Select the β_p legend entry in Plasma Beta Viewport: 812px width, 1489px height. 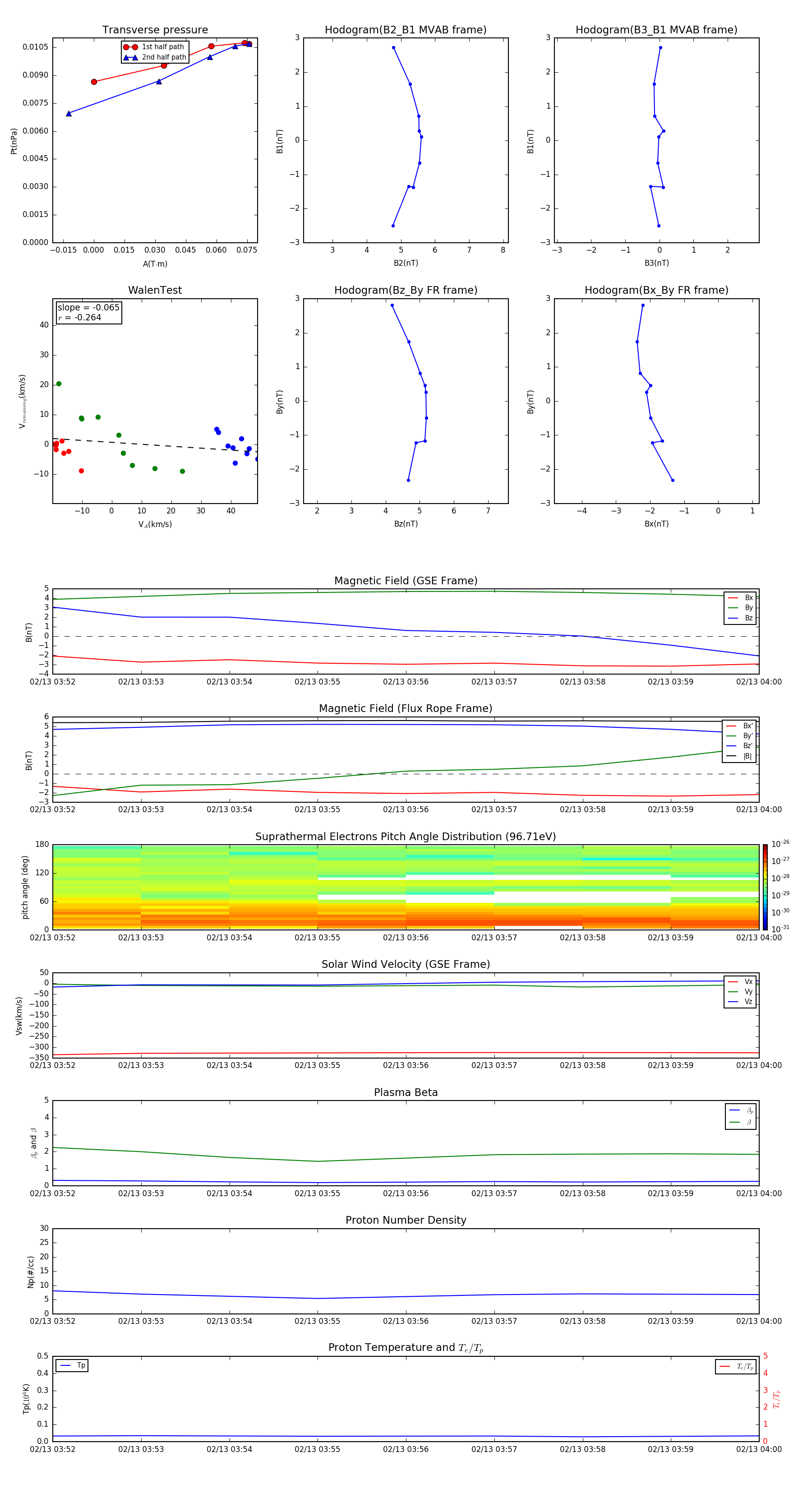pyautogui.click(x=741, y=1110)
